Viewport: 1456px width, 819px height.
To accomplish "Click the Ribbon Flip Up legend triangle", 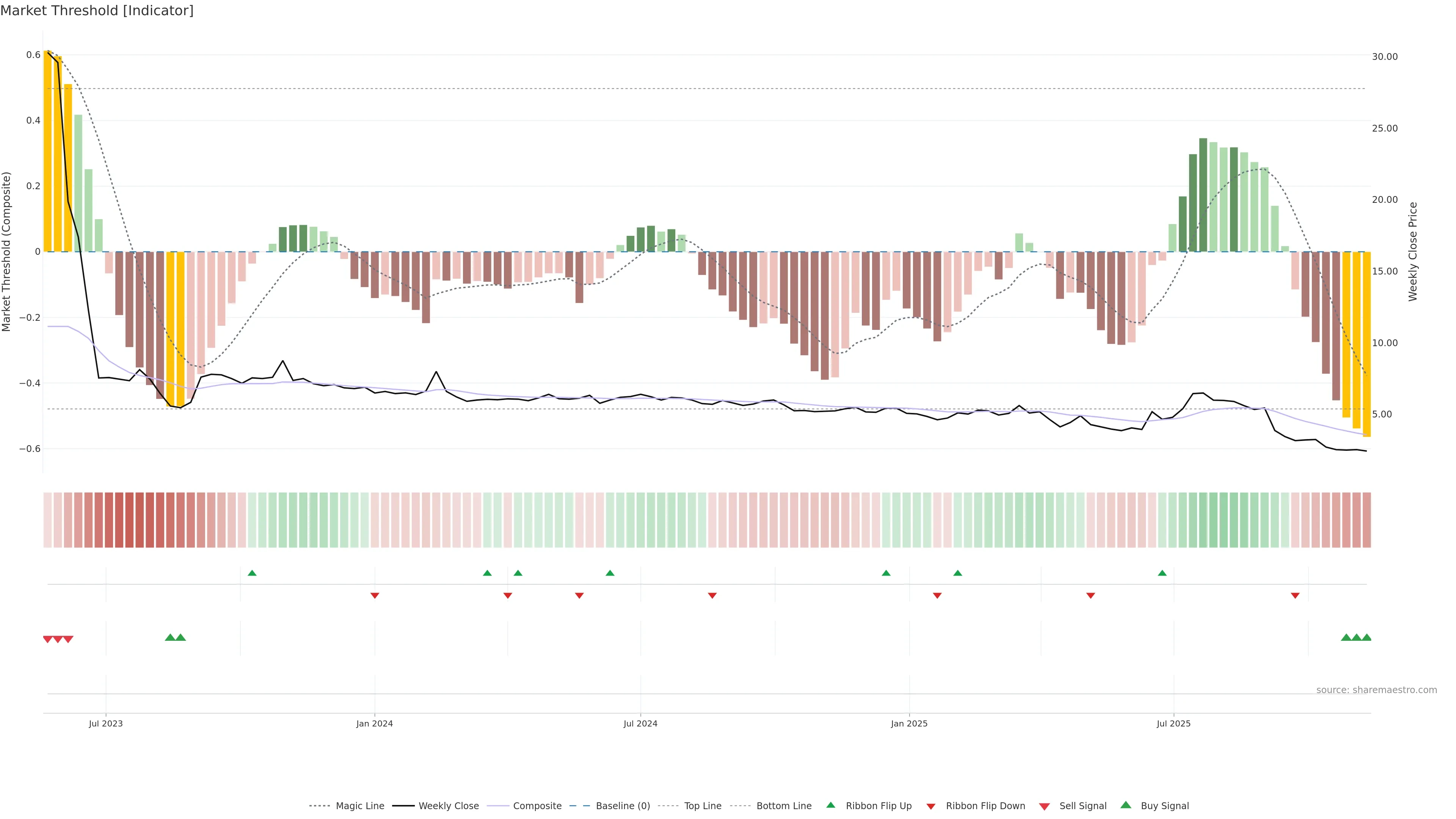I will point(831,805).
